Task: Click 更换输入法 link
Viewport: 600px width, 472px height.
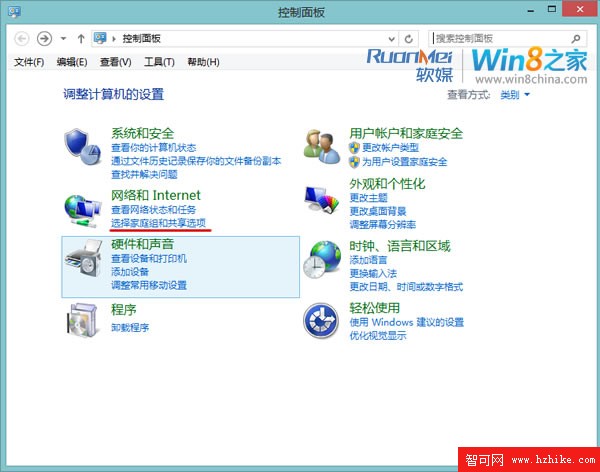Action: tap(373, 274)
